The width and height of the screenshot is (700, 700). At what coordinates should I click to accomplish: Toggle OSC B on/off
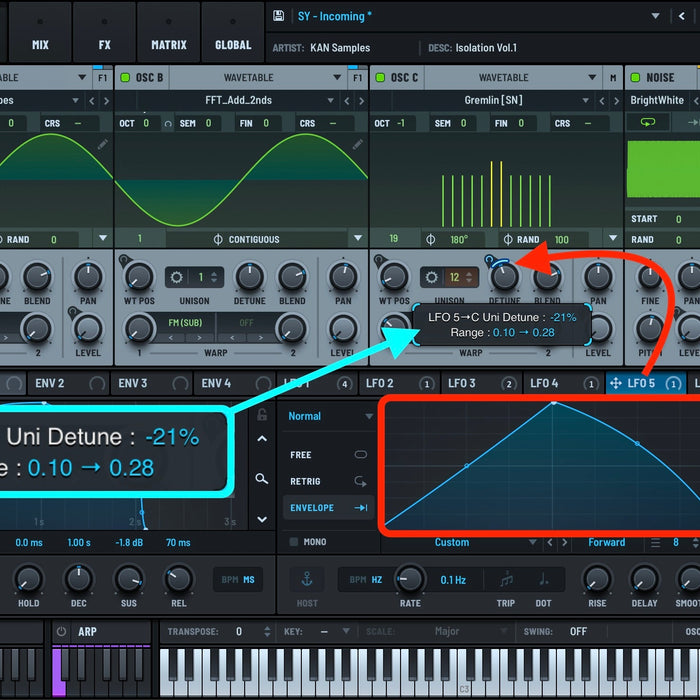125,78
